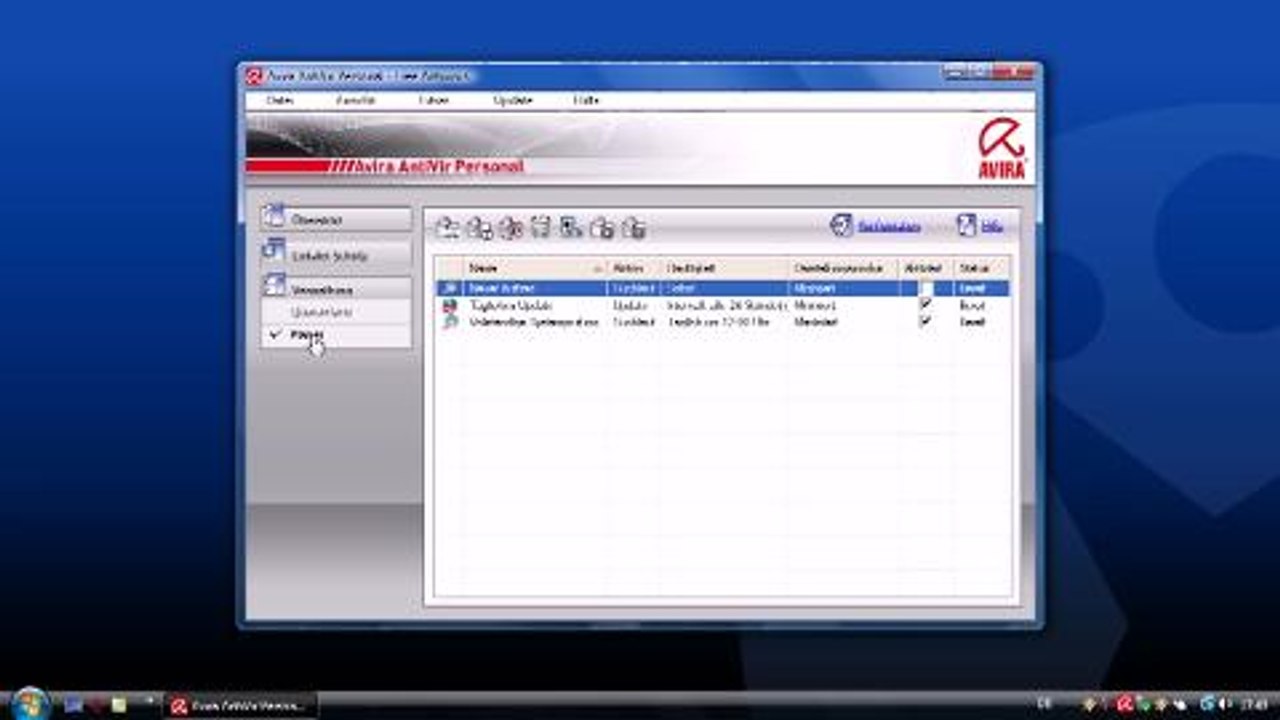Sort by the Darstellungsmodus column header
This screenshot has width=1280, height=720.
click(844, 268)
